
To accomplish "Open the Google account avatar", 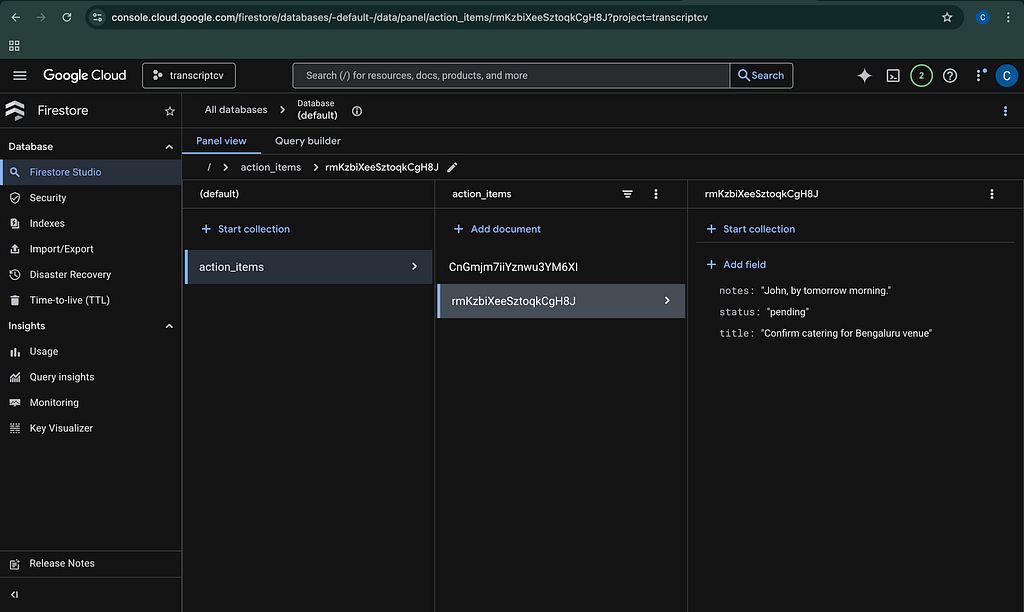I will pos(1006,76).
